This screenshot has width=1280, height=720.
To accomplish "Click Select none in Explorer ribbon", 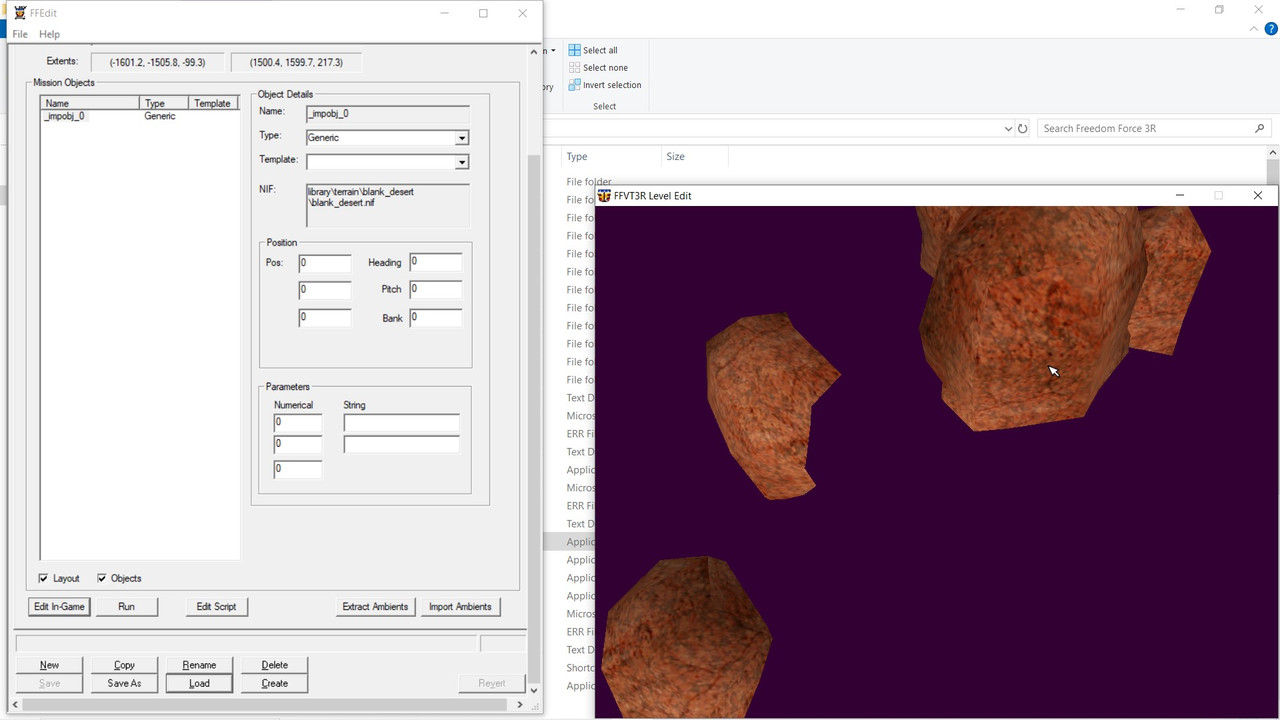I will pos(598,68).
